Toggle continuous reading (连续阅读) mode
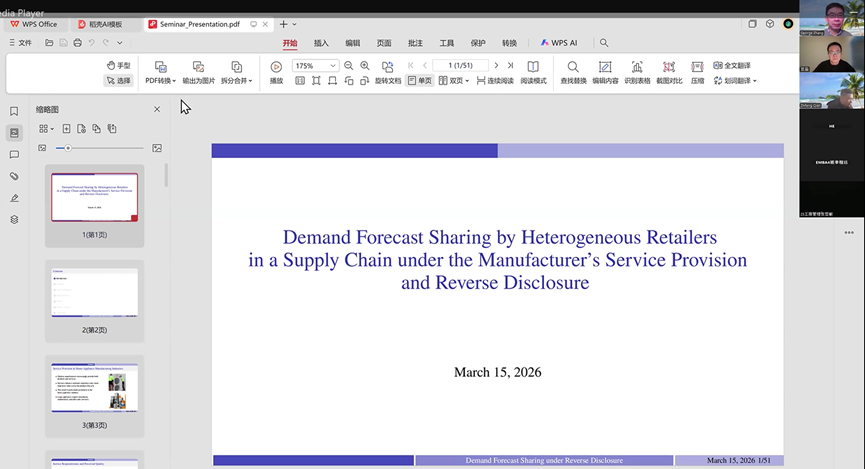Viewport: 865px width, 469px height. point(495,80)
